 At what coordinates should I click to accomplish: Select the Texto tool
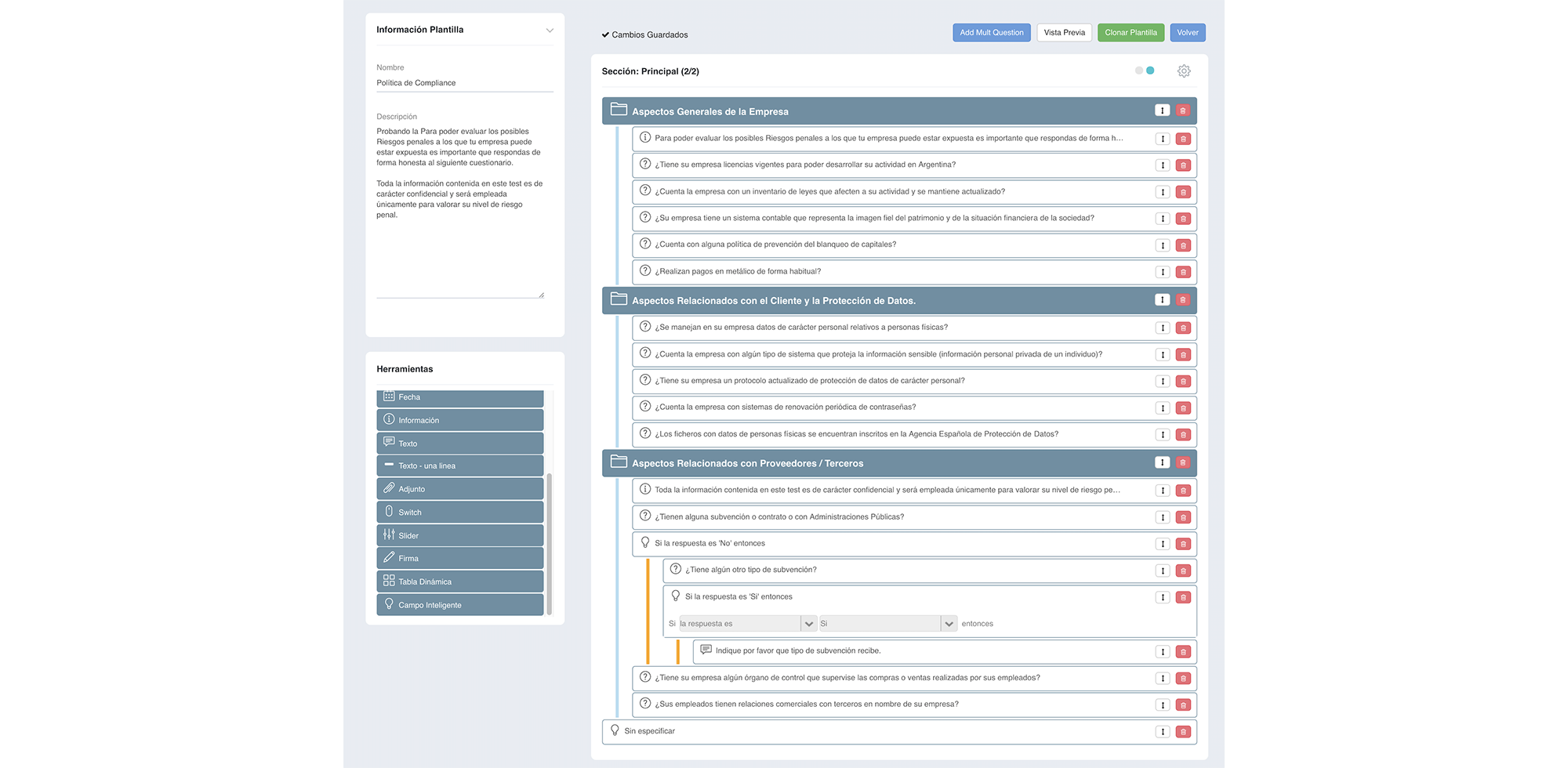pyautogui.click(x=460, y=444)
